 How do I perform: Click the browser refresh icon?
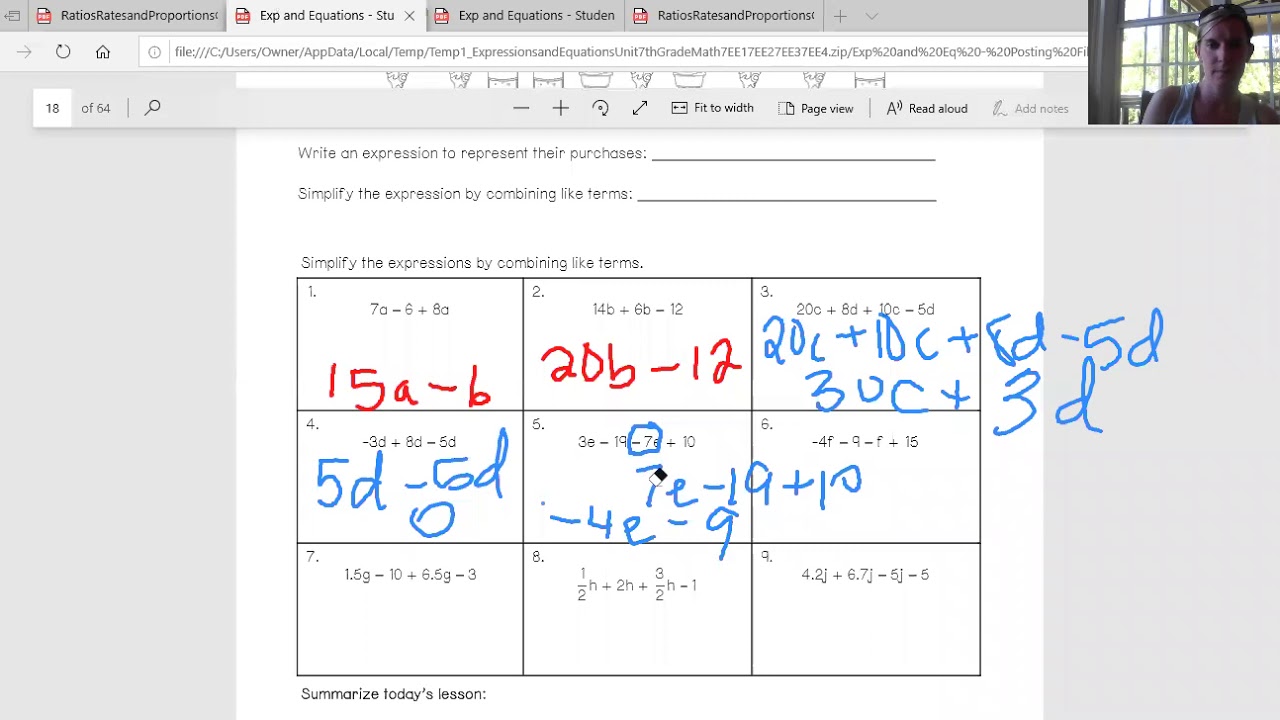[63, 52]
